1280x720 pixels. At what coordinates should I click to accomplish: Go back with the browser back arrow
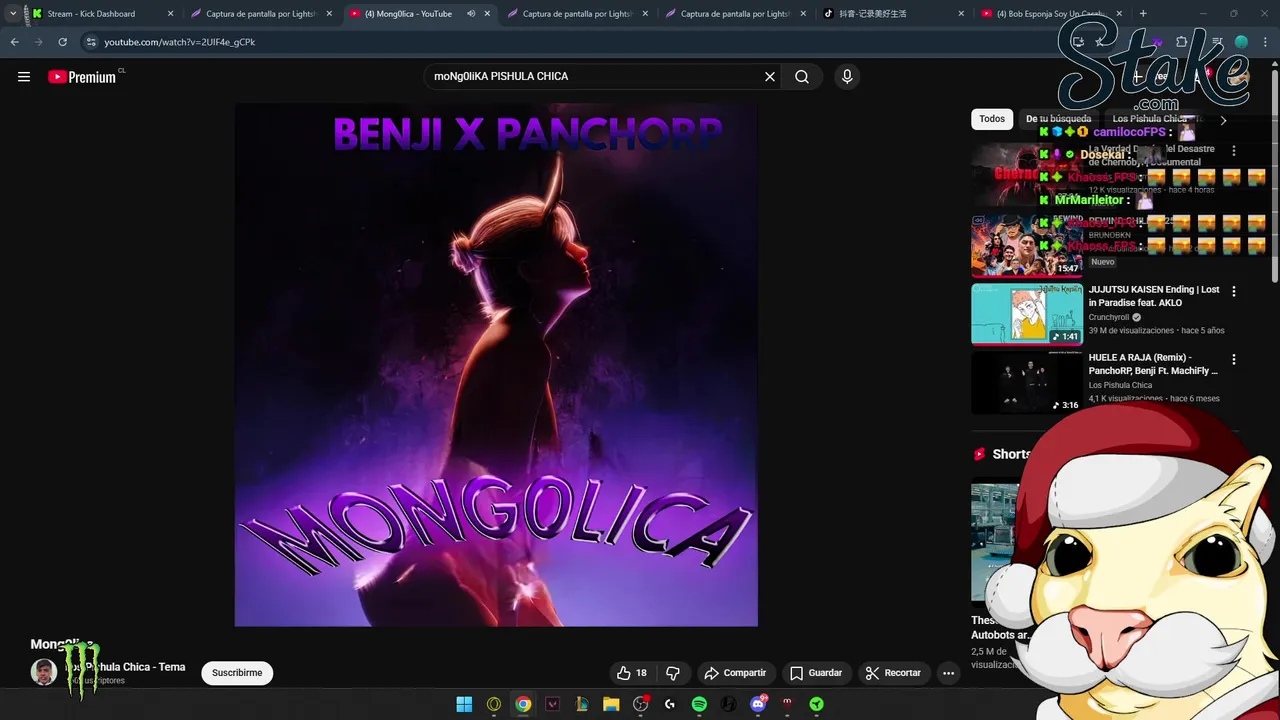(14, 42)
